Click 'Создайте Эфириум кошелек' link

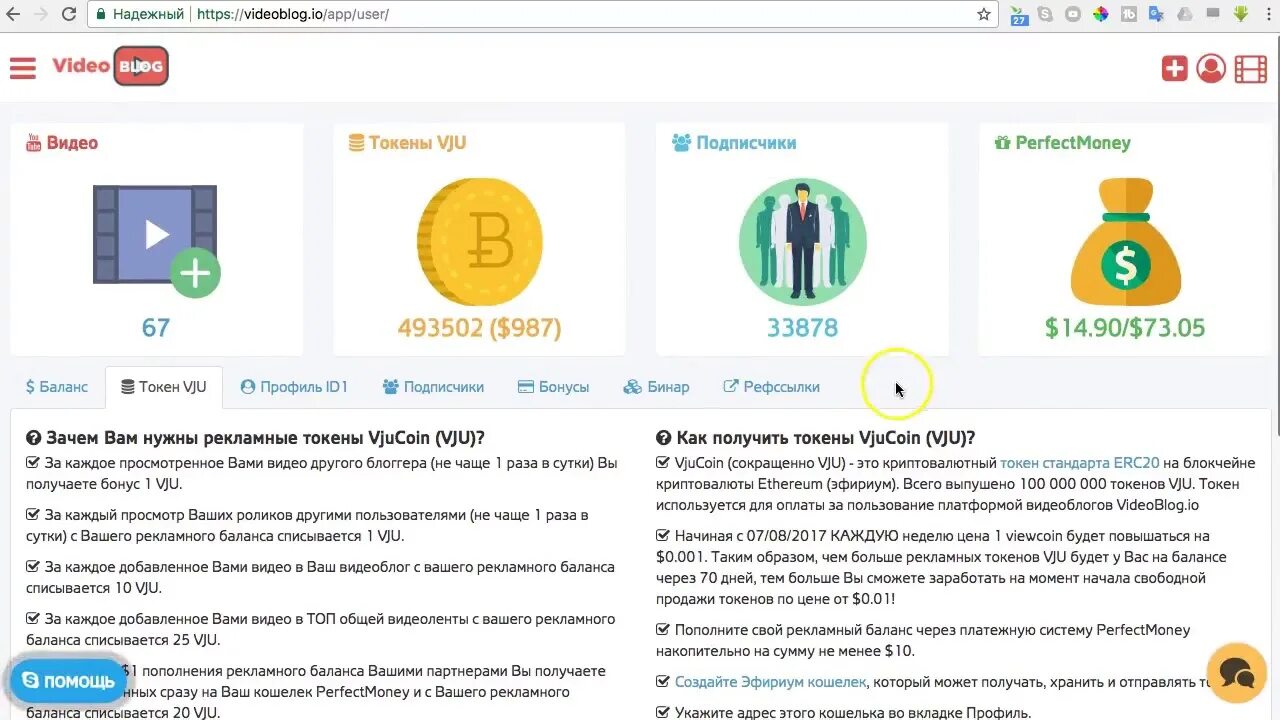pyautogui.click(x=770, y=682)
